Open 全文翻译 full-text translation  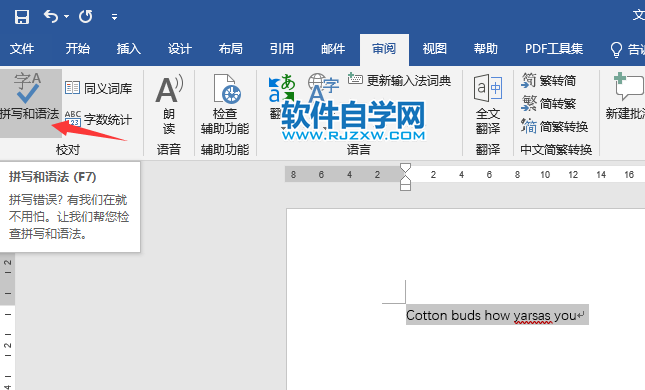click(x=488, y=105)
